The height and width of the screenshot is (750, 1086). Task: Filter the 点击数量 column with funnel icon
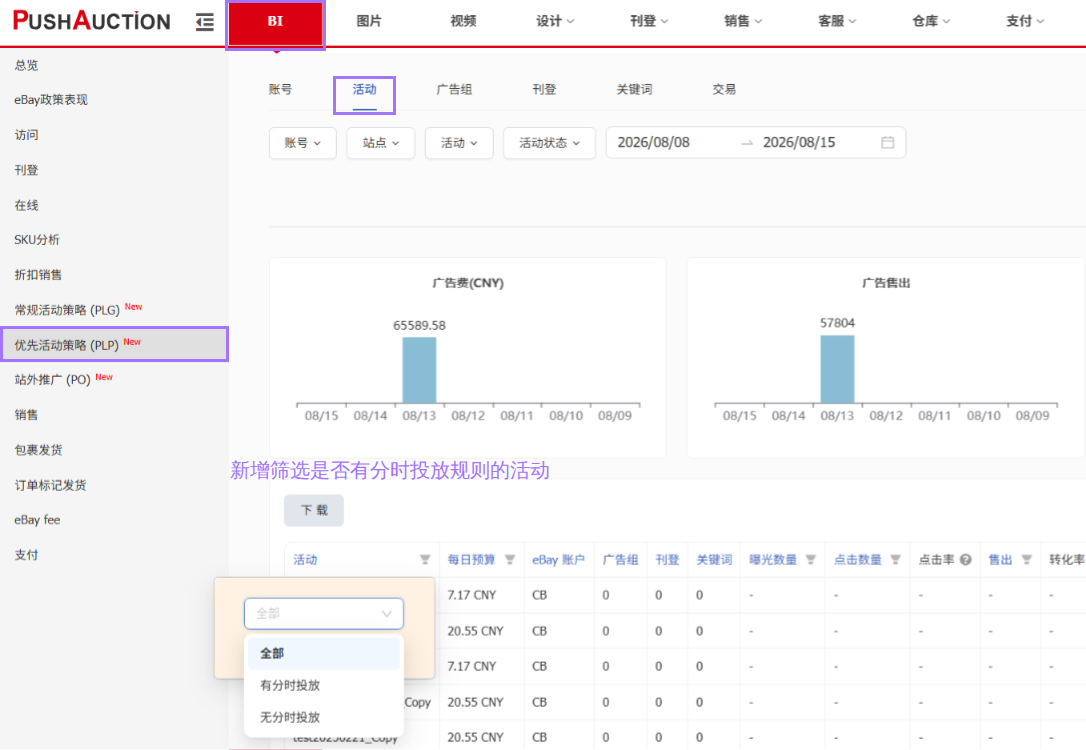[x=895, y=560]
